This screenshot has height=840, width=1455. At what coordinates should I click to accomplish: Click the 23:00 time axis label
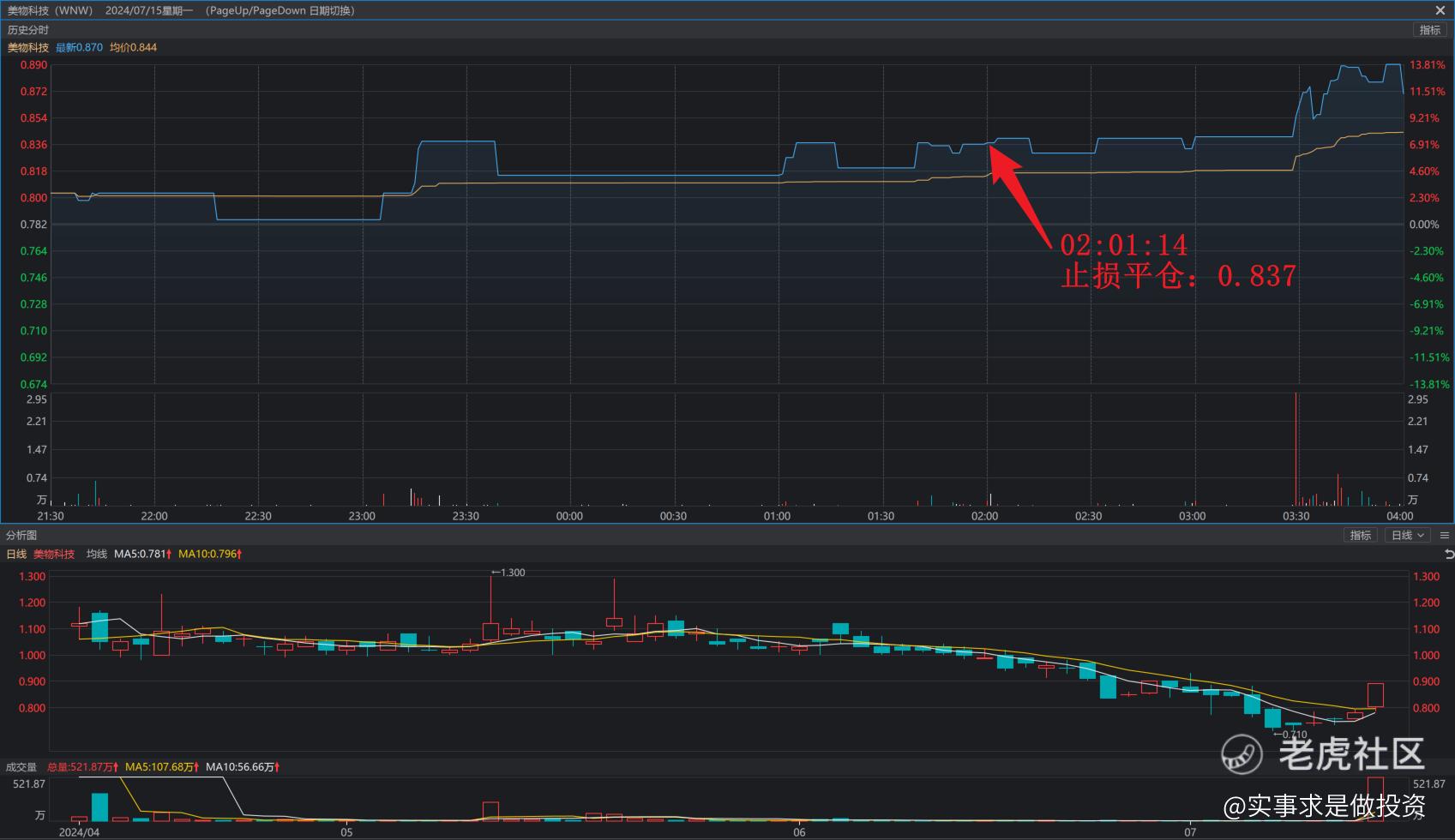tap(362, 516)
